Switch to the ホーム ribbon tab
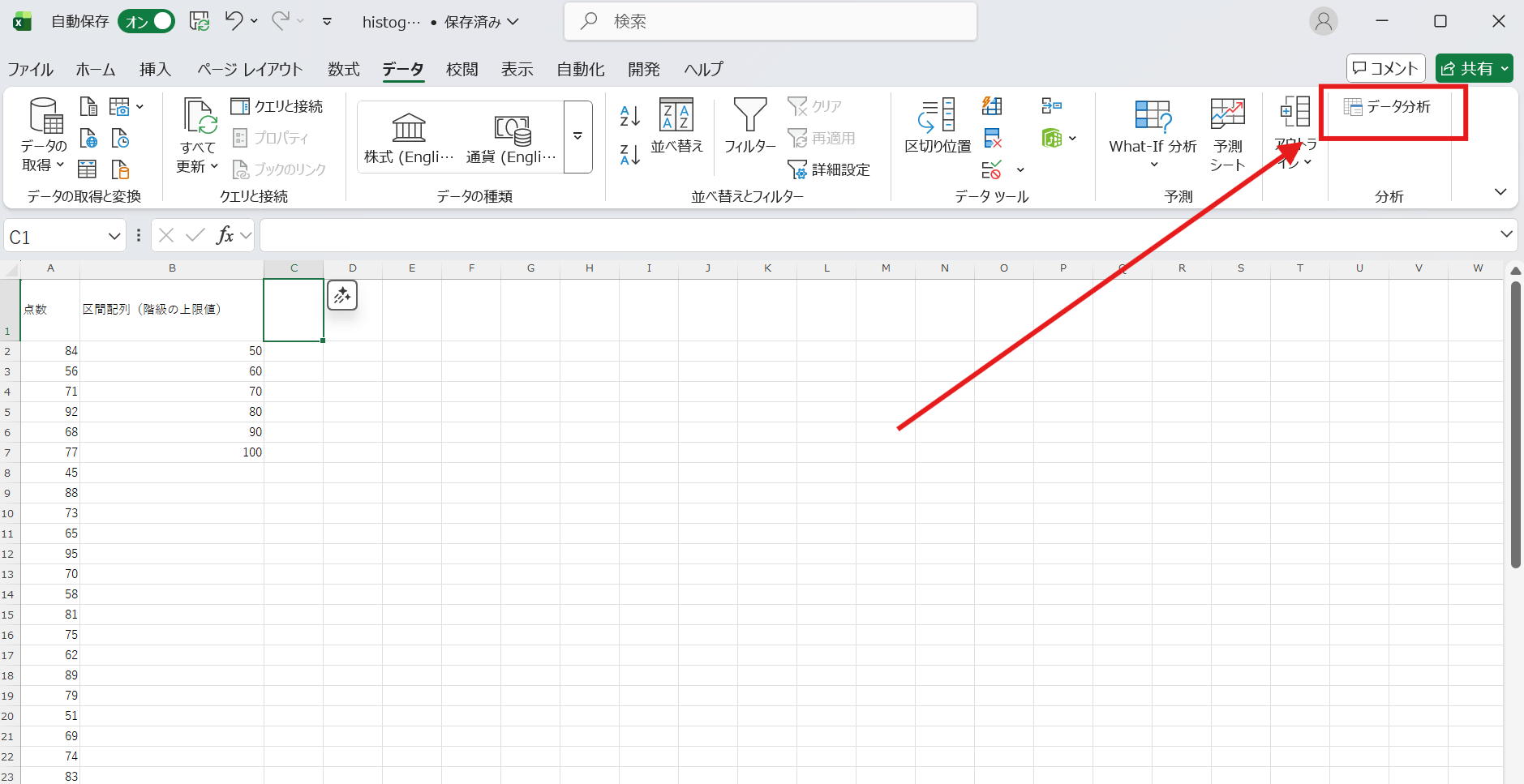Screen dimensions: 1524x784 click(x=95, y=69)
